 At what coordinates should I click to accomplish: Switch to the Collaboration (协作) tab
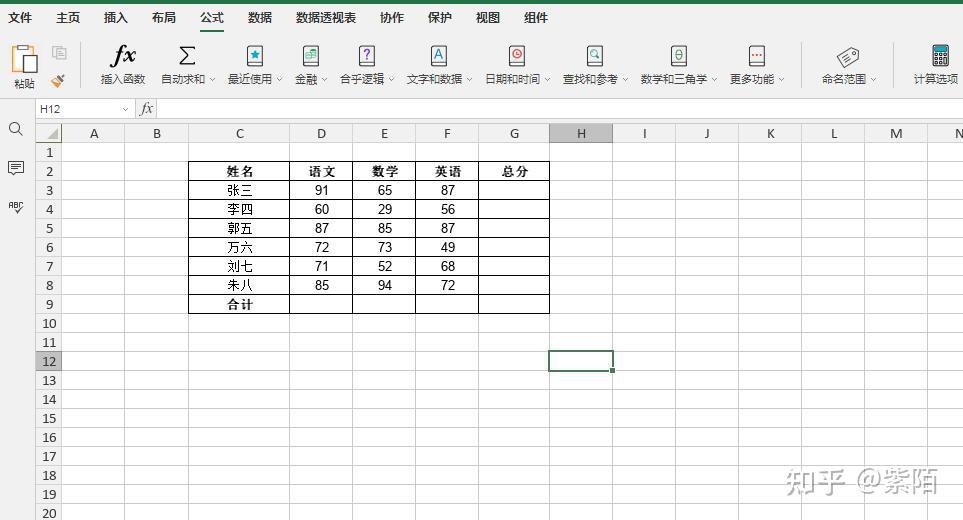tap(392, 18)
